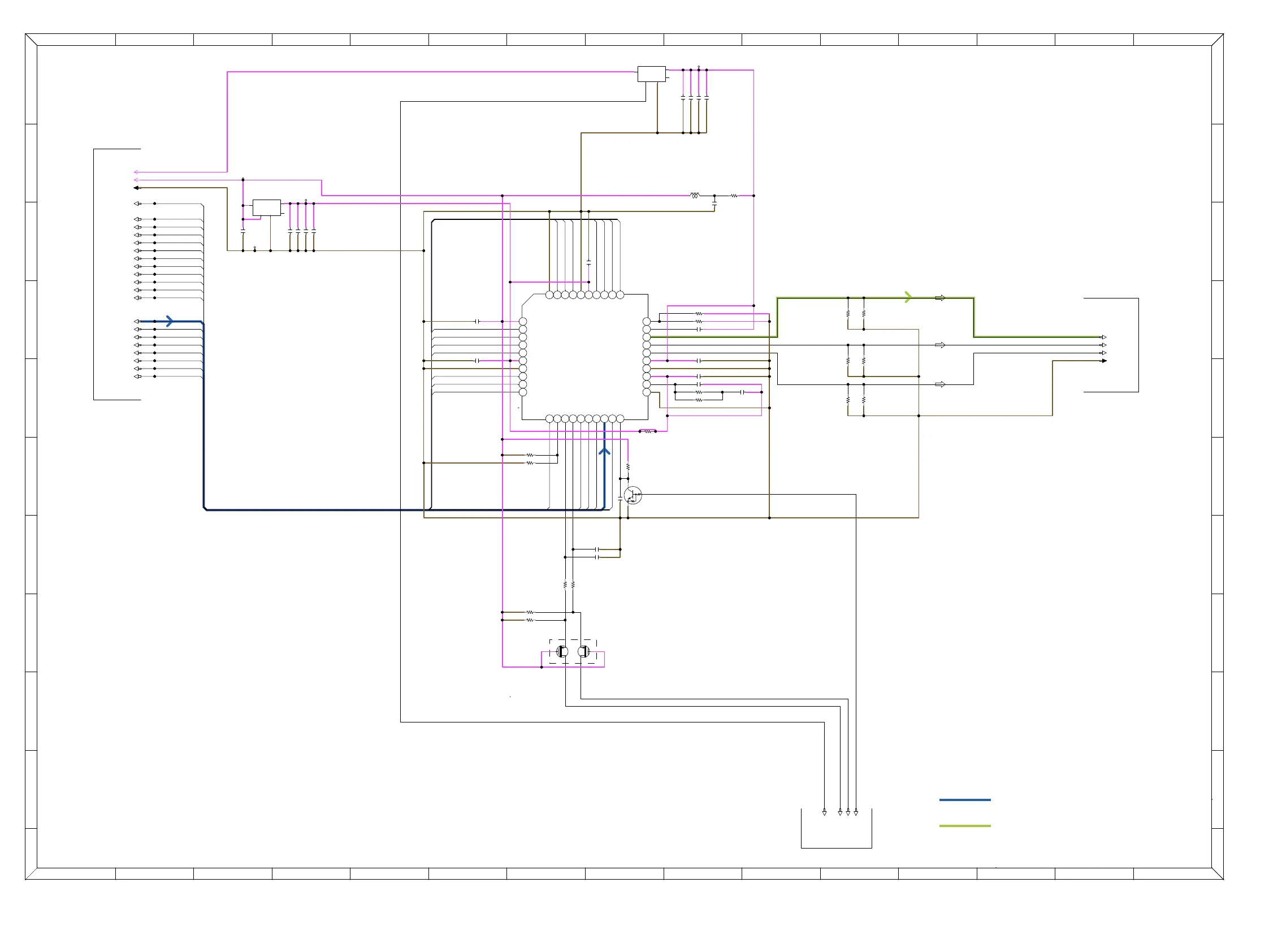The image size is (1282, 952).
Task: Click the green chevron arrow on the green trace
Action: [x=908, y=297]
